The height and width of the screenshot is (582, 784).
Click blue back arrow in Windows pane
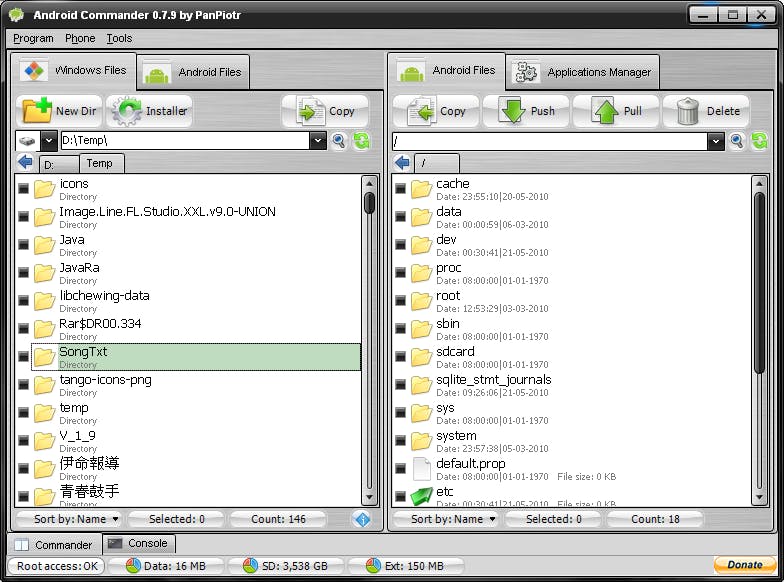tap(25, 163)
